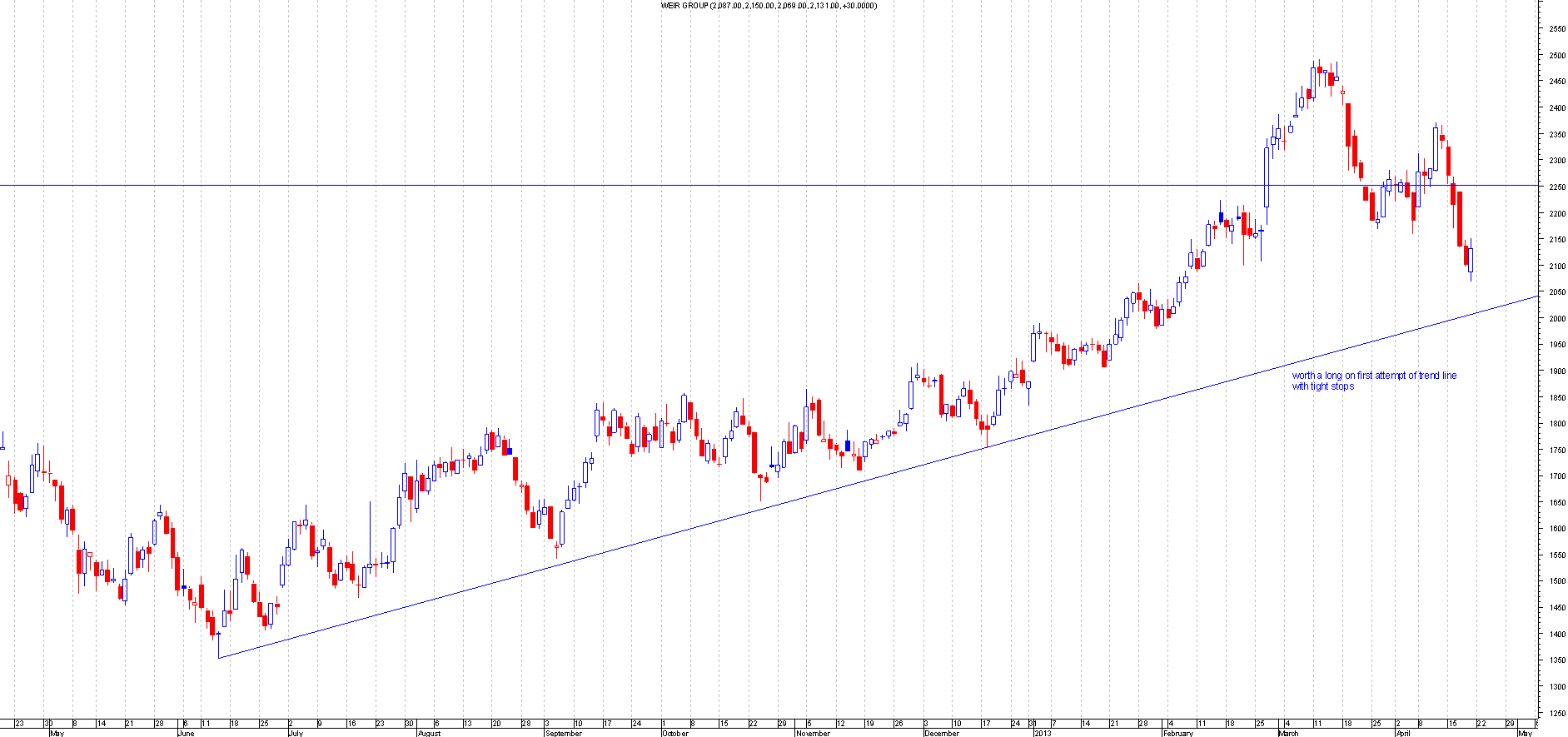Click the WEIR GROUP chart title text

[768, 6]
